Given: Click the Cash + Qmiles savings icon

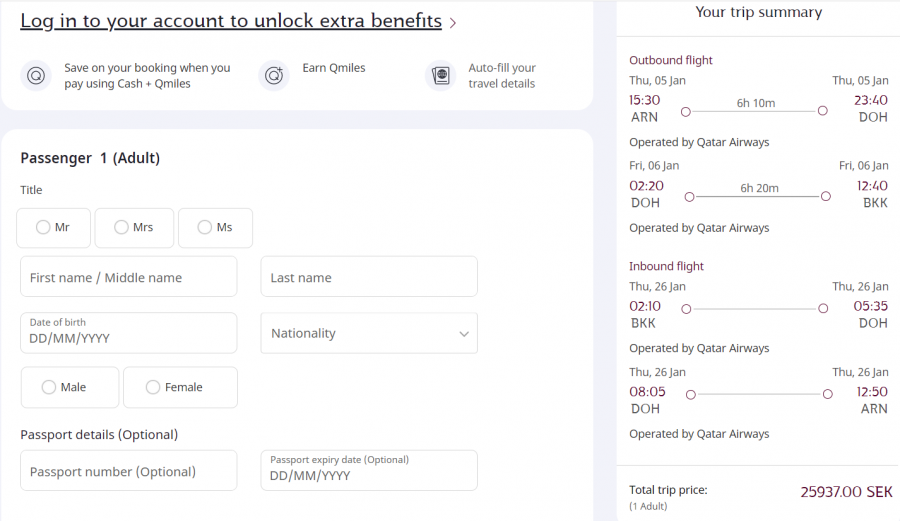Looking at the screenshot, I should pyautogui.click(x=36, y=76).
